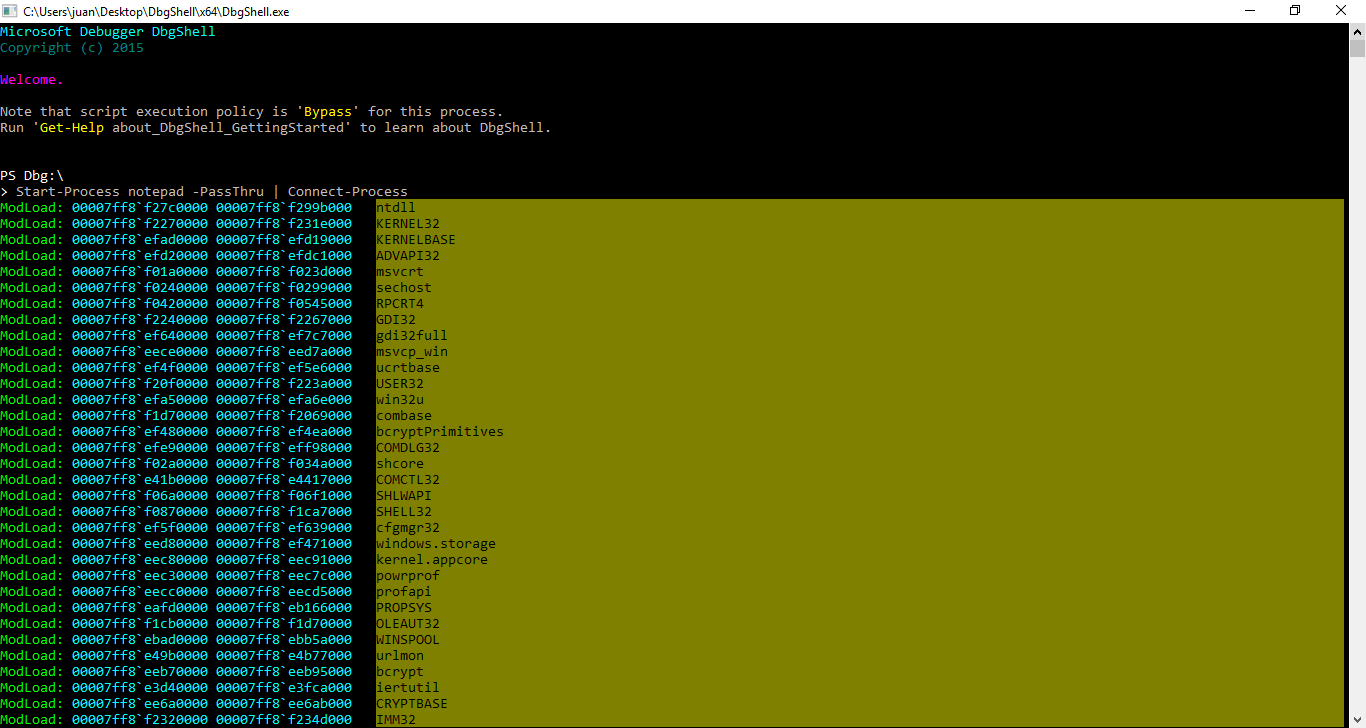The width and height of the screenshot is (1366, 728).
Task: Click the 'powrprof' module name
Action: [408, 576]
